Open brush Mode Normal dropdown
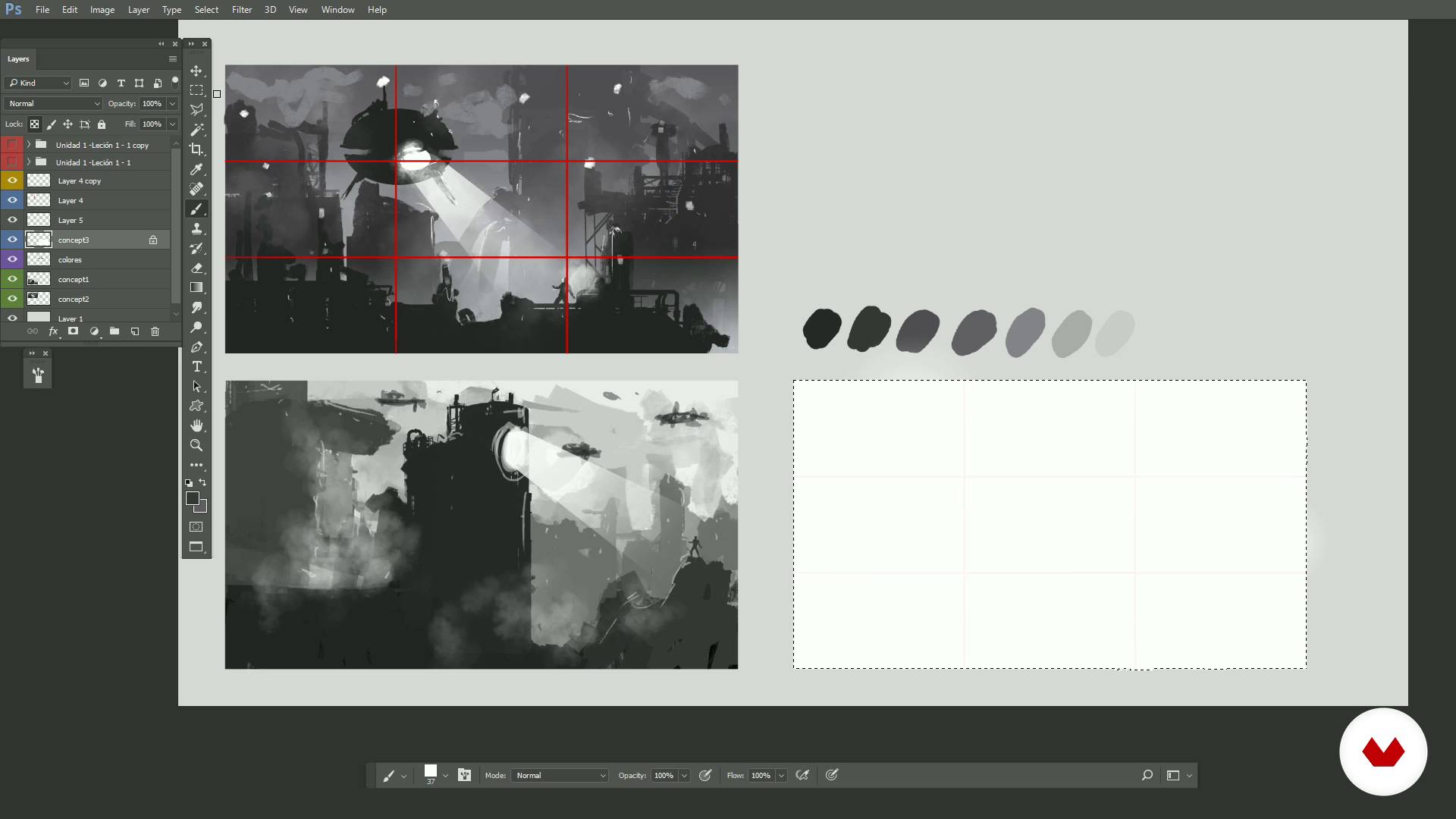Viewport: 1456px width, 819px height. [560, 776]
